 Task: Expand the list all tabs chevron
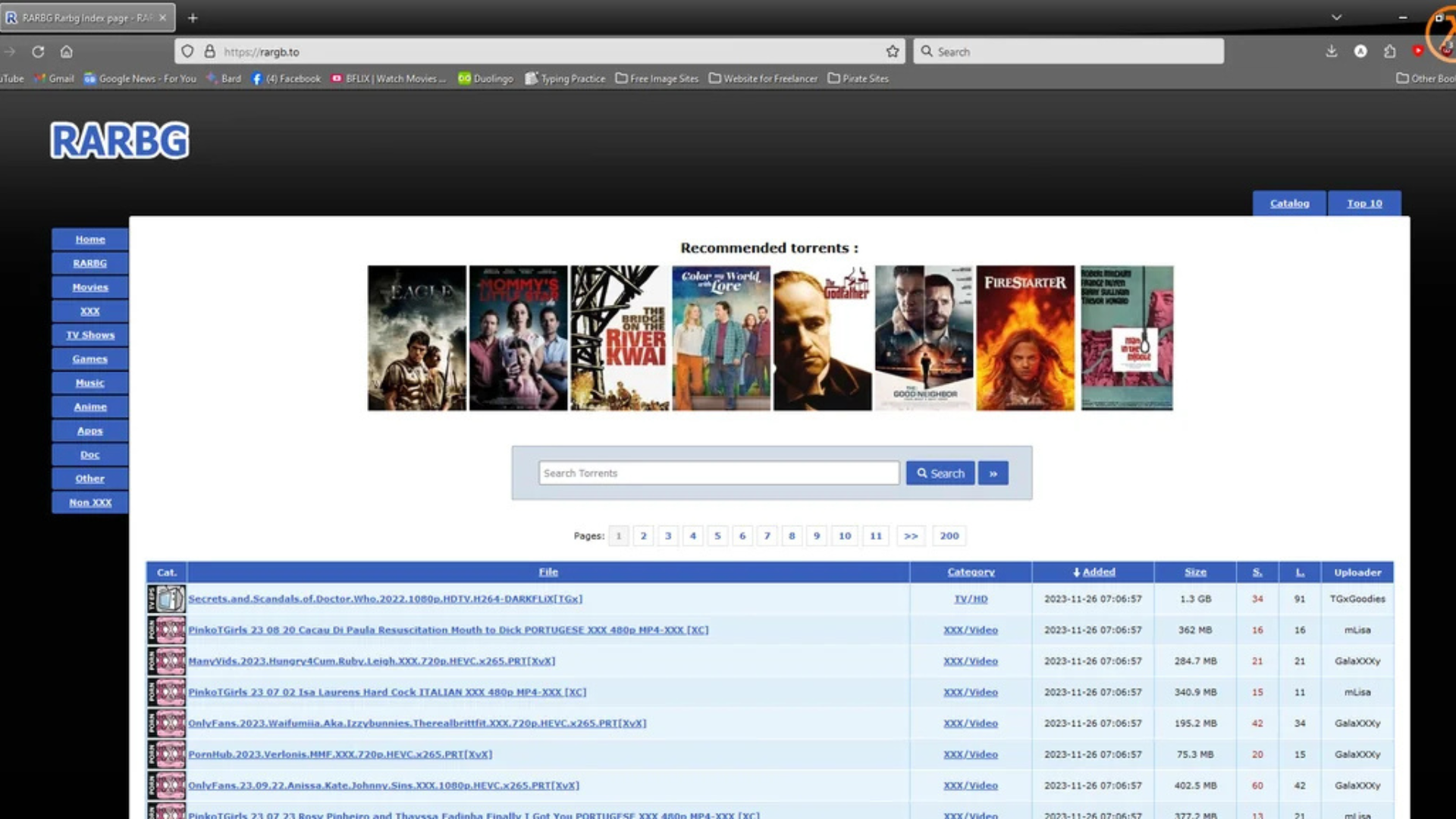1336,17
